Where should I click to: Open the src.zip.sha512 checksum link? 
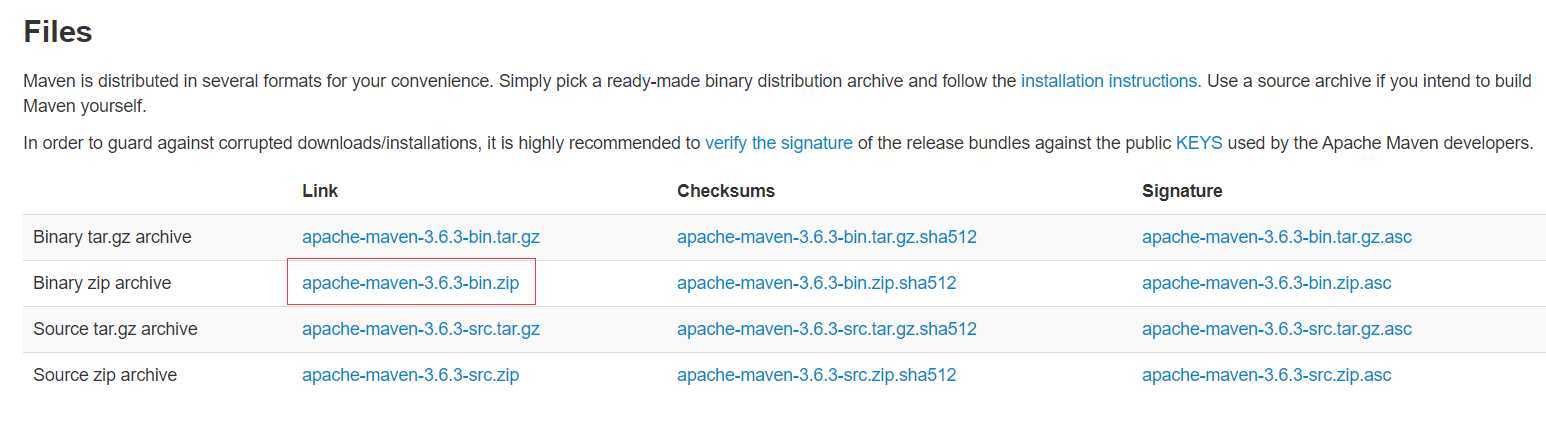(x=816, y=375)
